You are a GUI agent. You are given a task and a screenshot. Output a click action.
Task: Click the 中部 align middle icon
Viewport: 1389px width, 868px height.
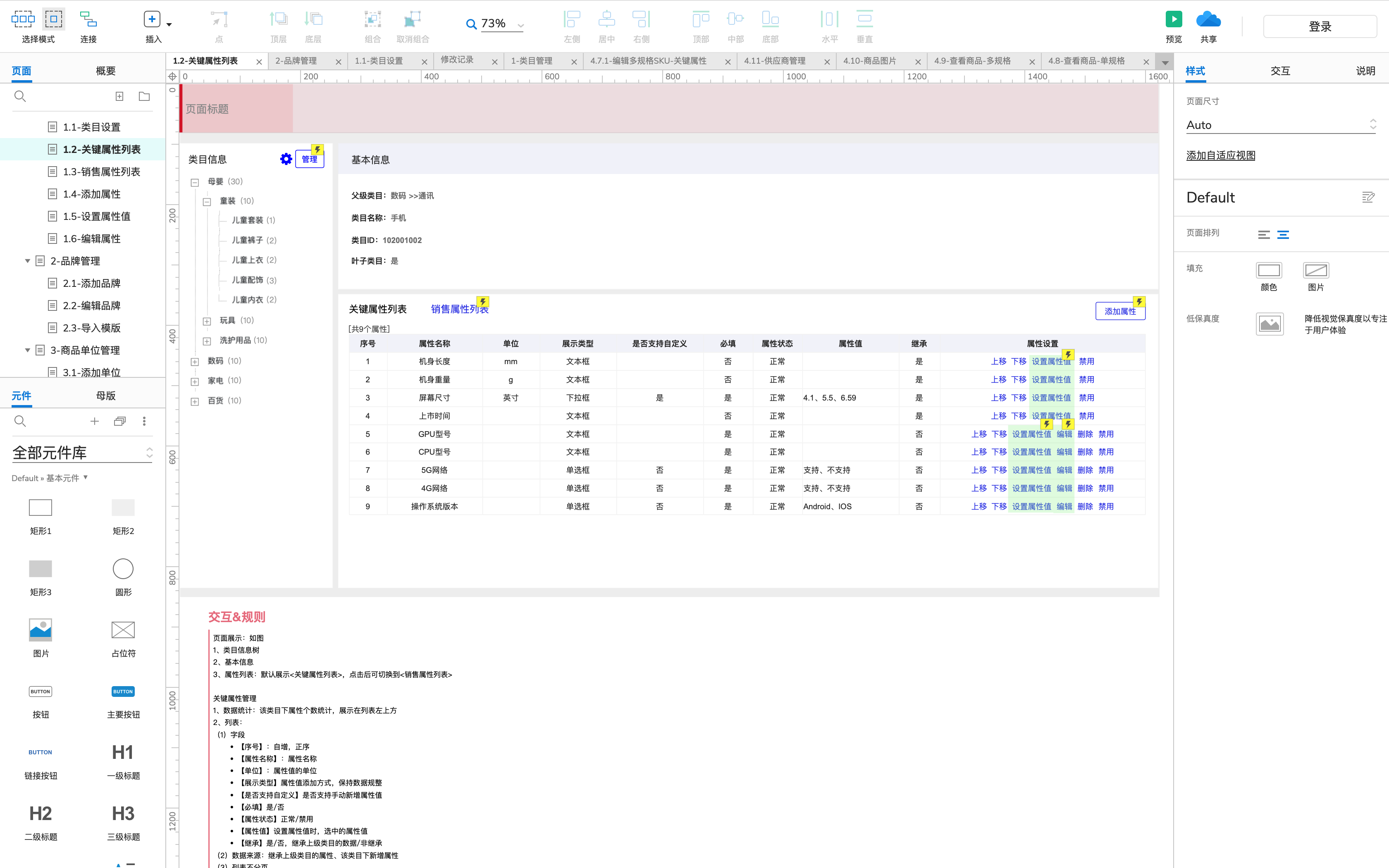tap(735, 19)
